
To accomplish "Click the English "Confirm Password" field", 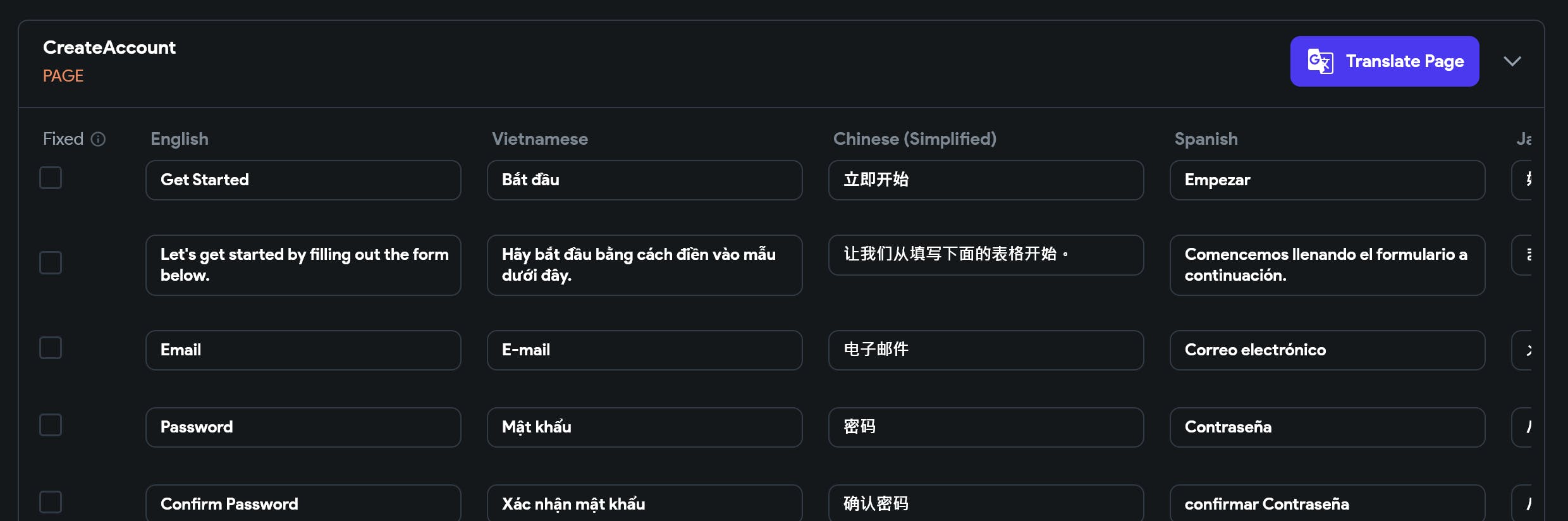I will [x=303, y=504].
